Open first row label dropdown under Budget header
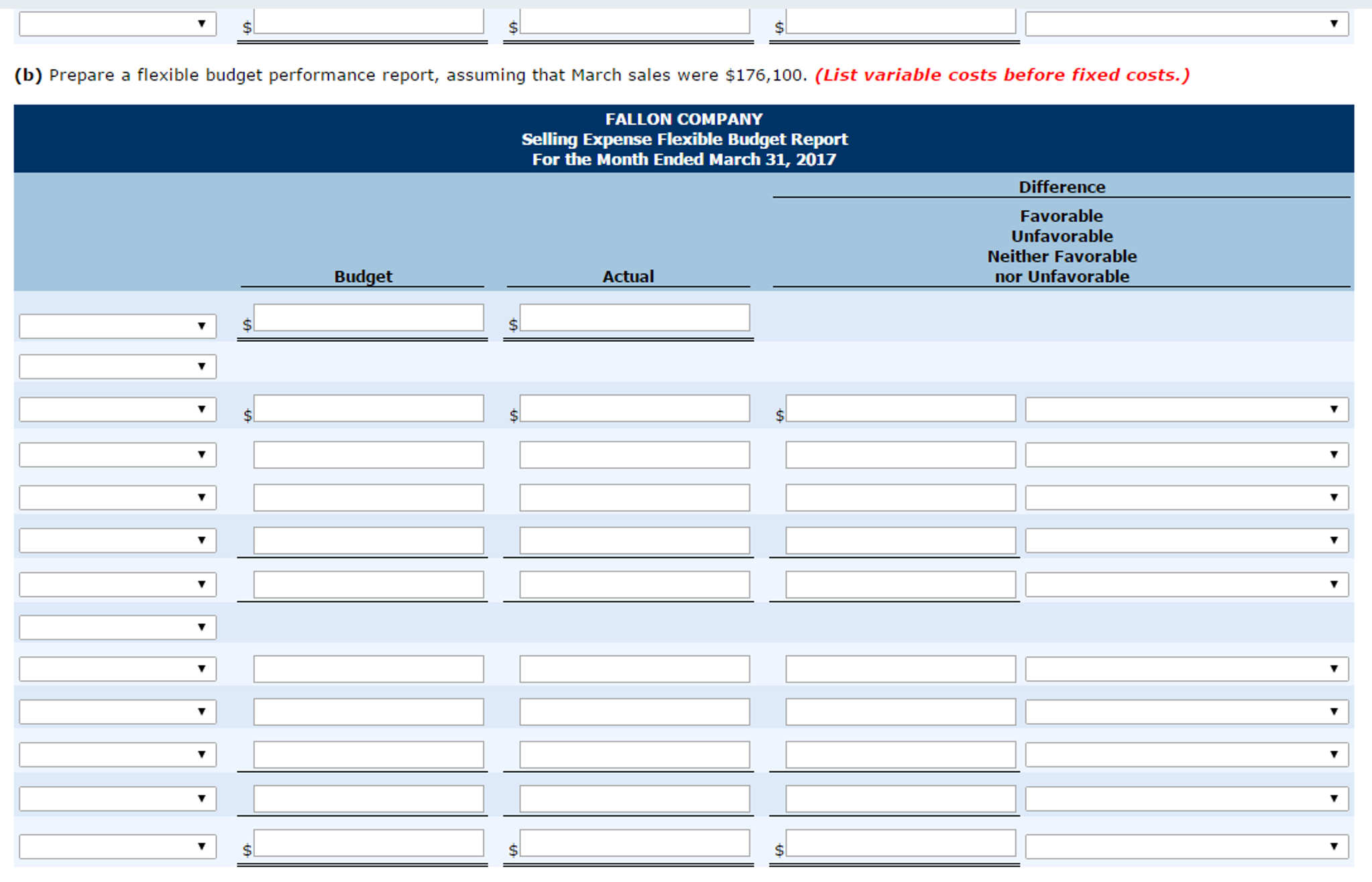Screen dimensions: 1372x882 pos(117,326)
